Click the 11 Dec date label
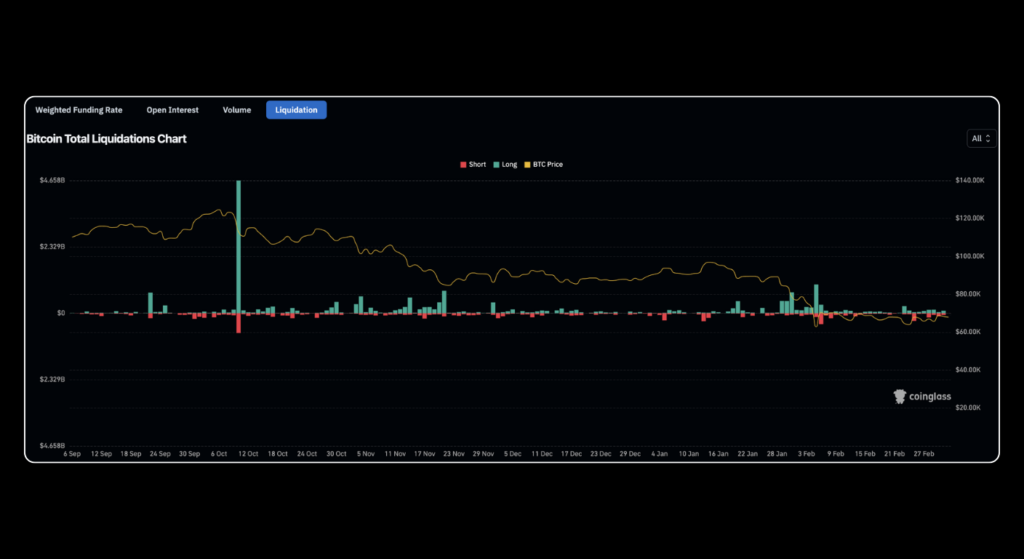This screenshot has height=559, width=1024. point(542,453)
